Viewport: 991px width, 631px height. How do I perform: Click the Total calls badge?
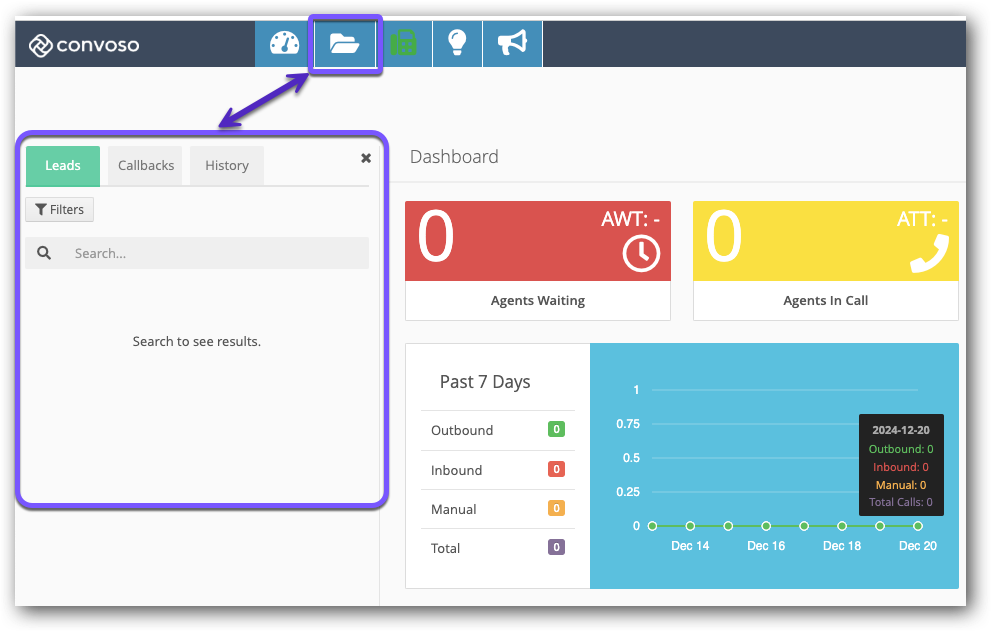pyautogui.click(x=556, y=546)
